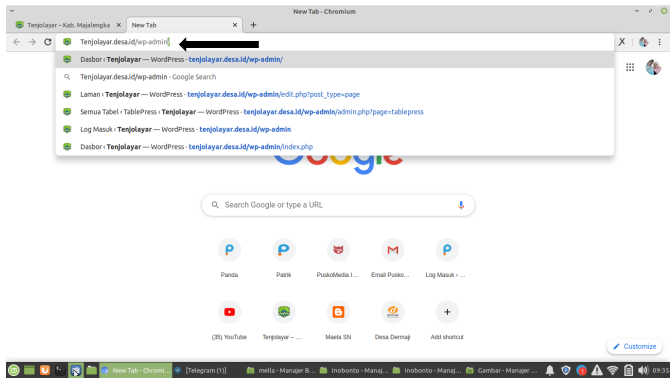
Task: Click the Search Google or type a URL box
Action: pyautogui.click(x=338, y=205)
